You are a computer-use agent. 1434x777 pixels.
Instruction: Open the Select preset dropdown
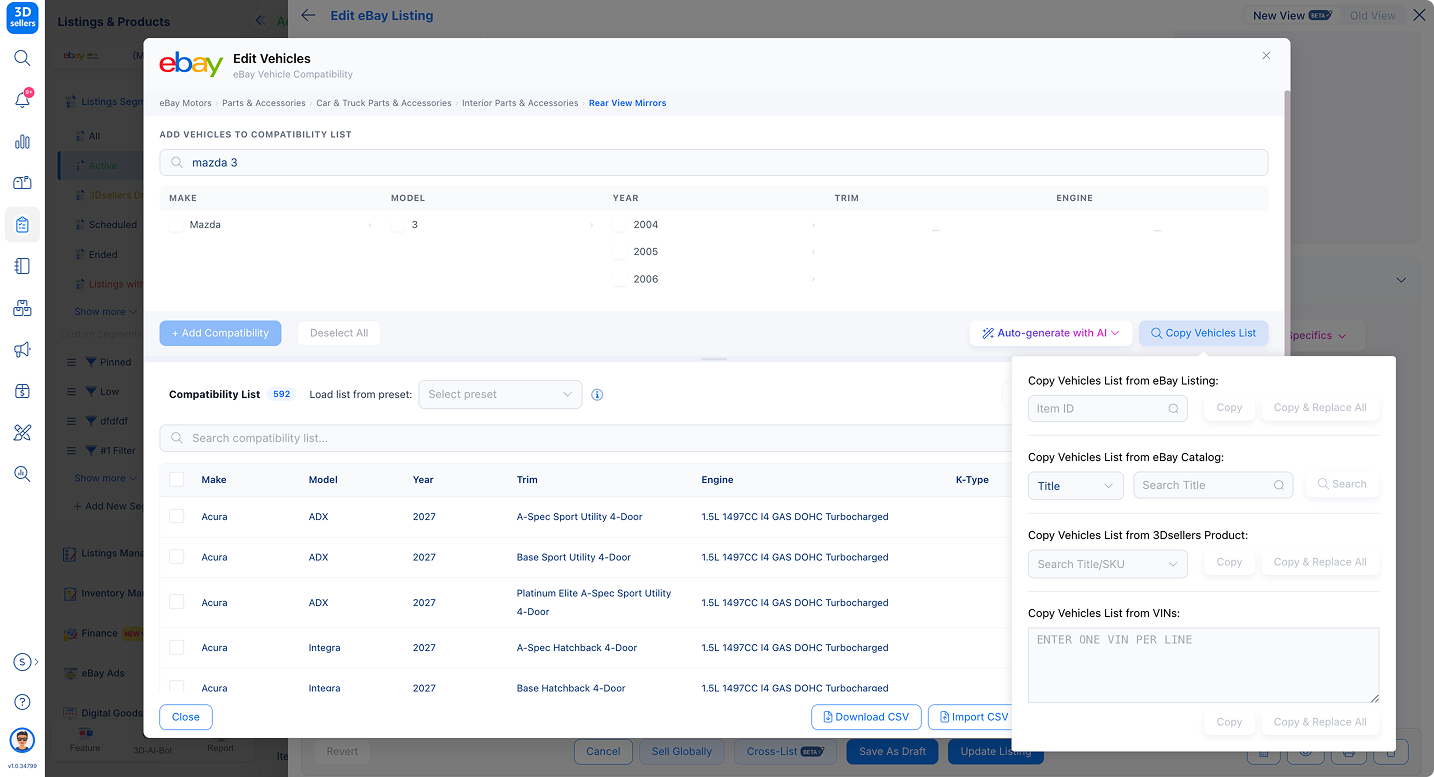[500, 394]
